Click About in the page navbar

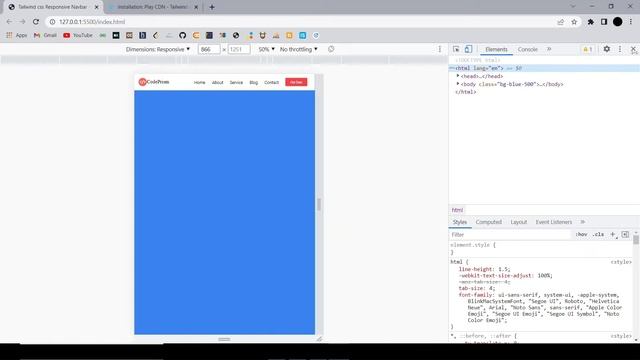[x=218, y=82]
